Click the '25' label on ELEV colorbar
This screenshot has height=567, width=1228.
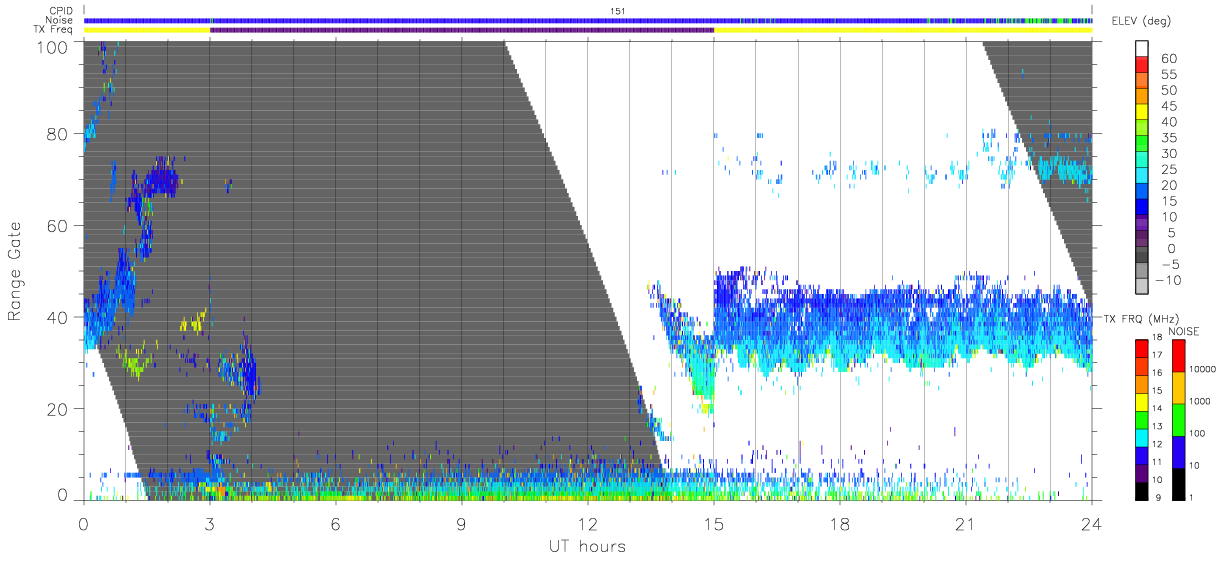pyautogui.click(x=1169, y=170)
